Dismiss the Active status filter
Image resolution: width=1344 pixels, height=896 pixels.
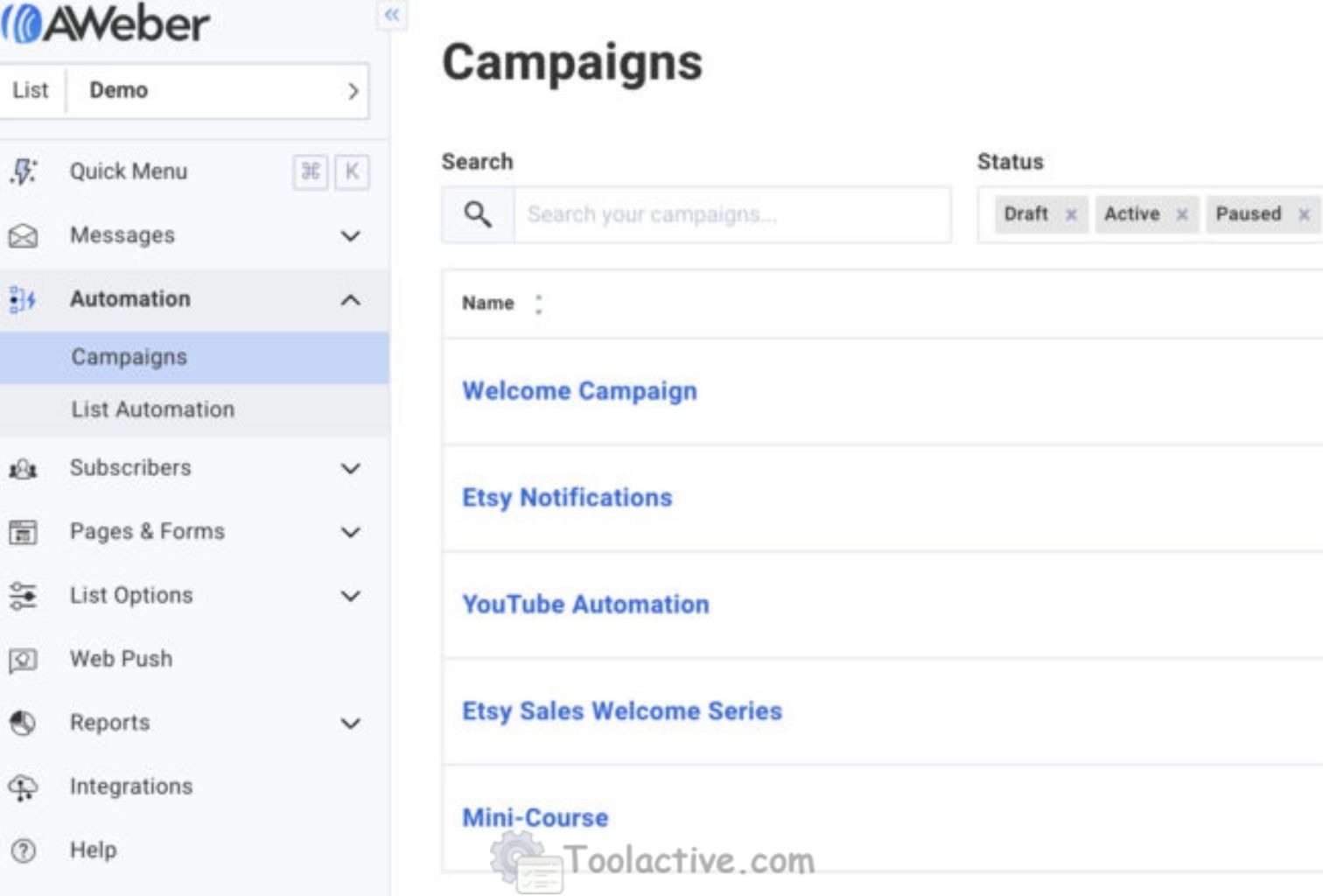tap(1183, 213)
